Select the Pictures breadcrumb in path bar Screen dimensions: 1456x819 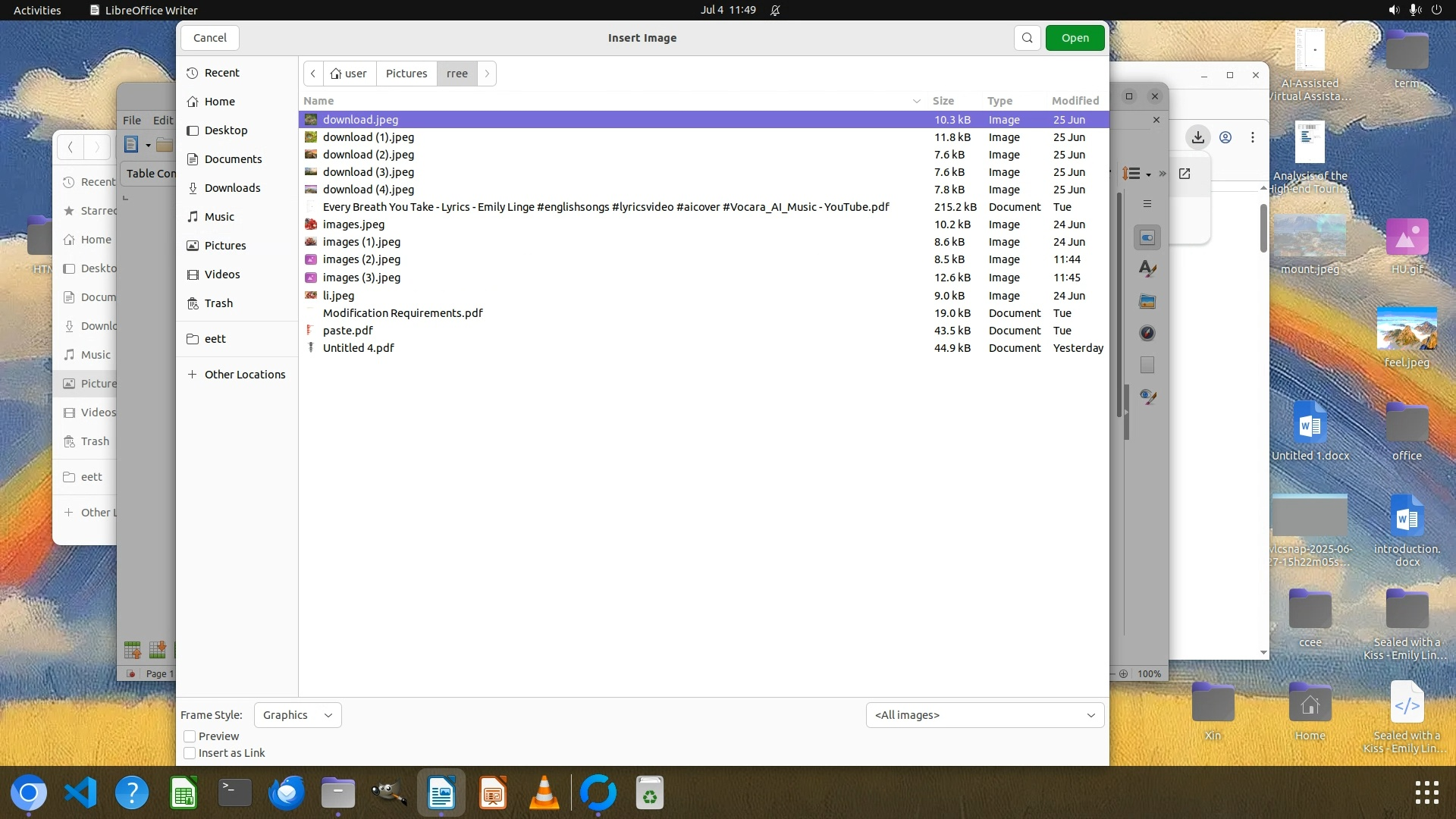tap(406, 74)
